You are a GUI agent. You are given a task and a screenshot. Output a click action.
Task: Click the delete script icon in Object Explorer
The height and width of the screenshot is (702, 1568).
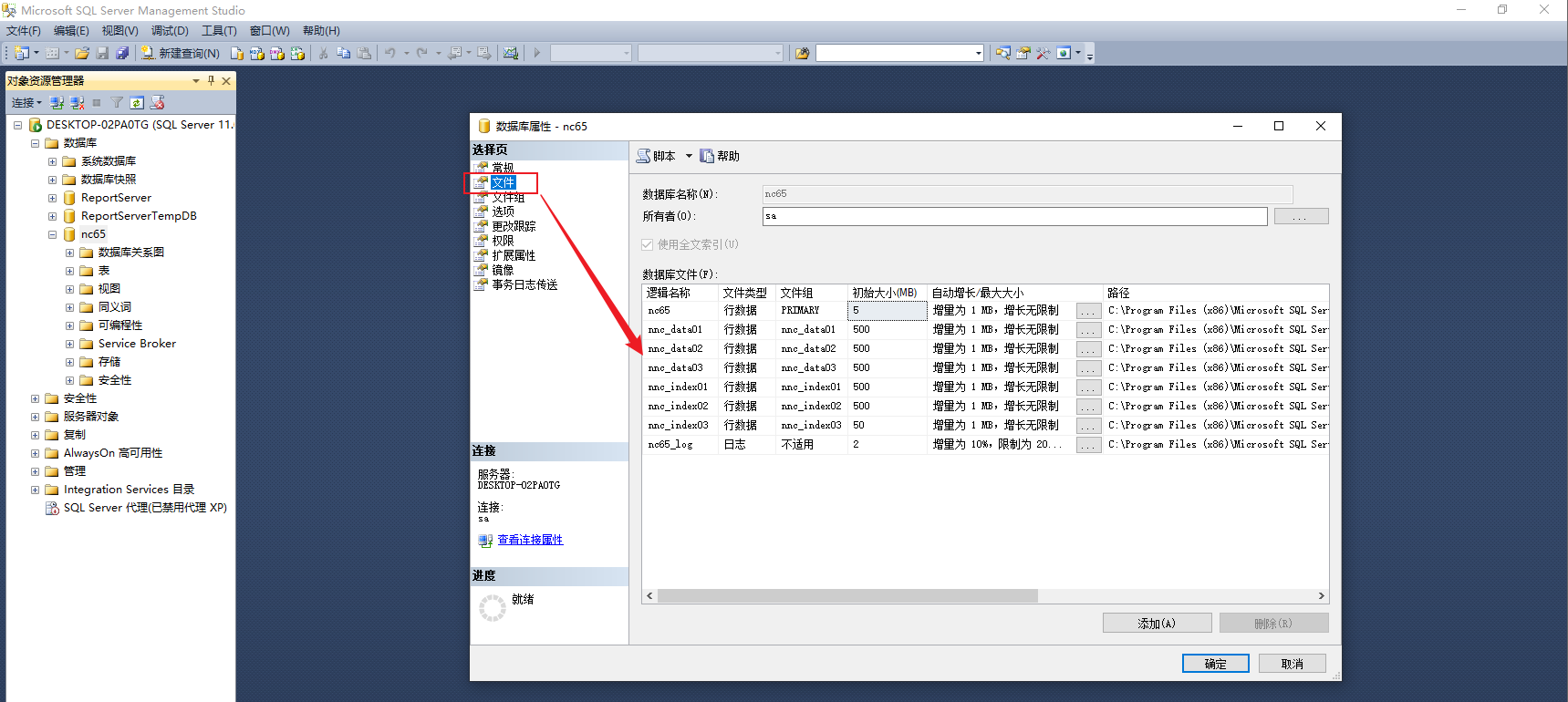[157, 102]
